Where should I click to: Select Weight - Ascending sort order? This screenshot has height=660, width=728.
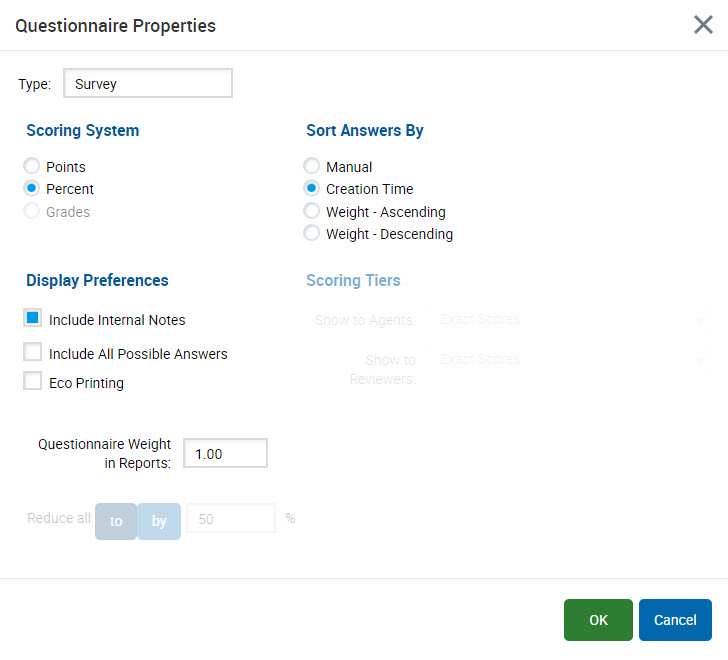(x=312, y=212)
